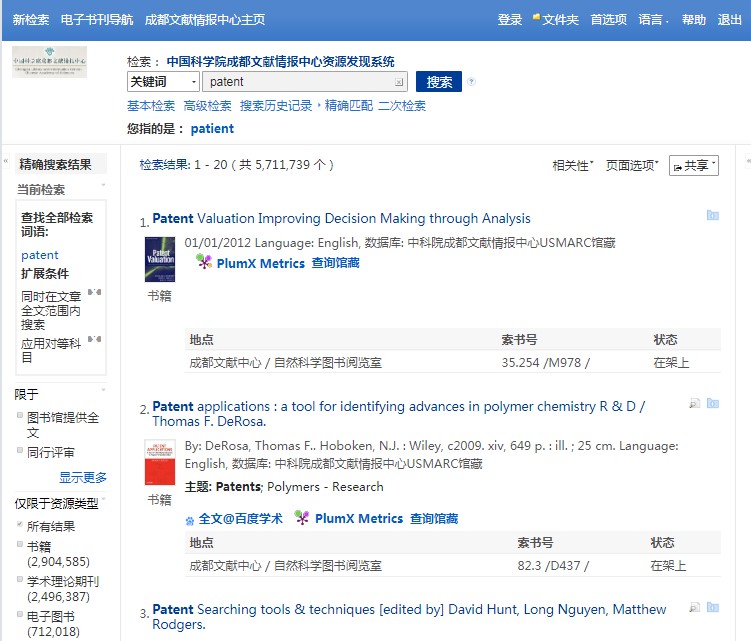Screen dimensions: 751x641
Task: Click 中国科学院成都文献情报中心资源发现系统 heading
Action: [x=281, y=62]
